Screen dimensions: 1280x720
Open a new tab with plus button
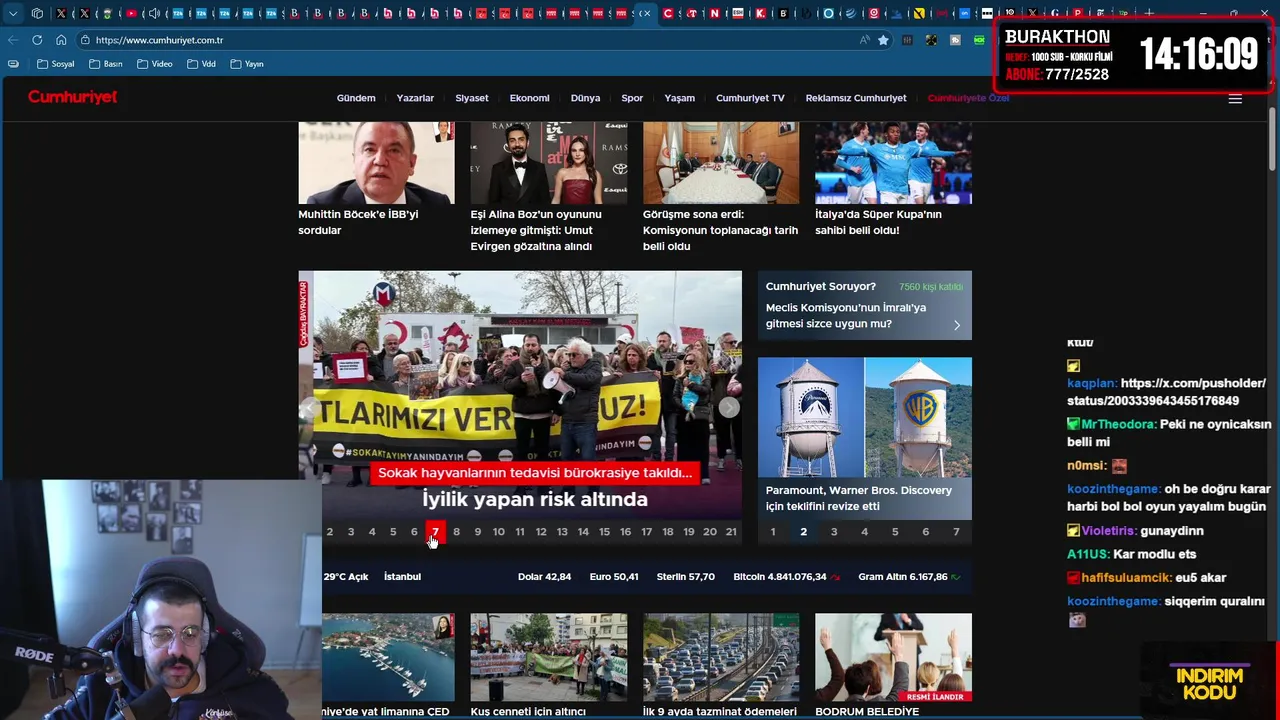click(x=1148, y=13)
